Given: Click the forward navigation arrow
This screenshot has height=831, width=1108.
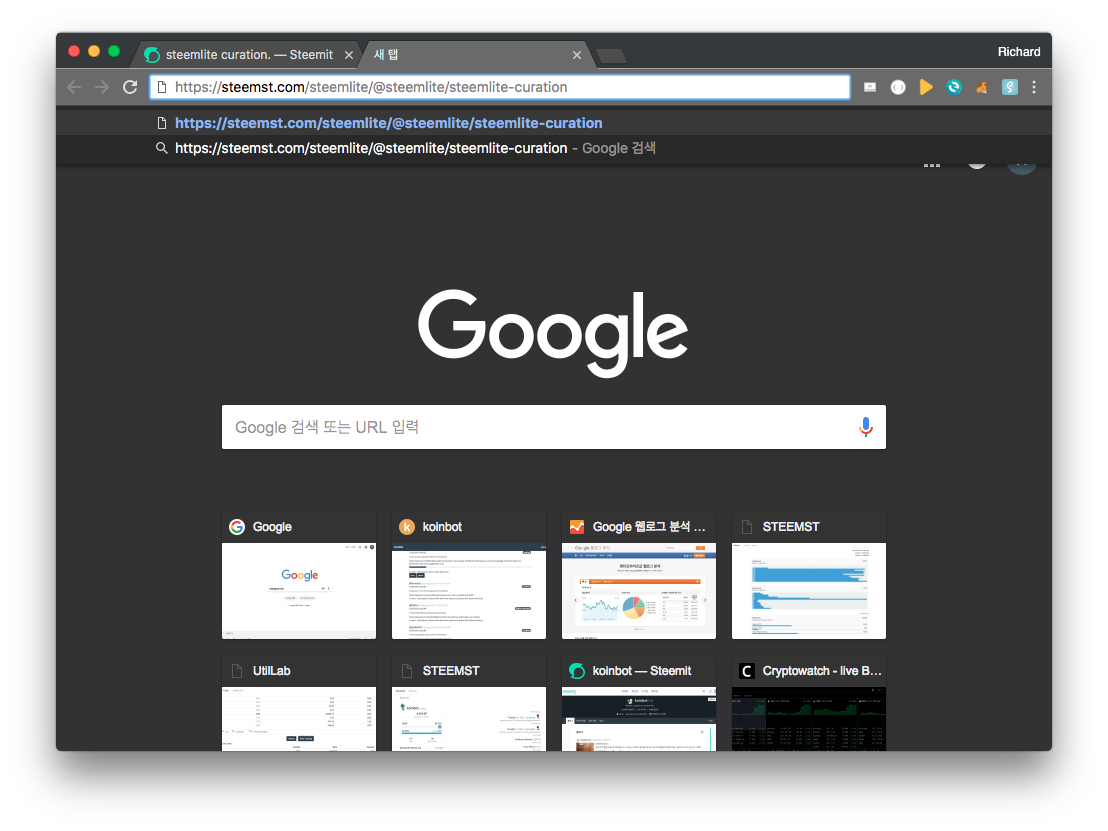Looking at the screenshot, I should pyautogui.click(x=102, y=87).
